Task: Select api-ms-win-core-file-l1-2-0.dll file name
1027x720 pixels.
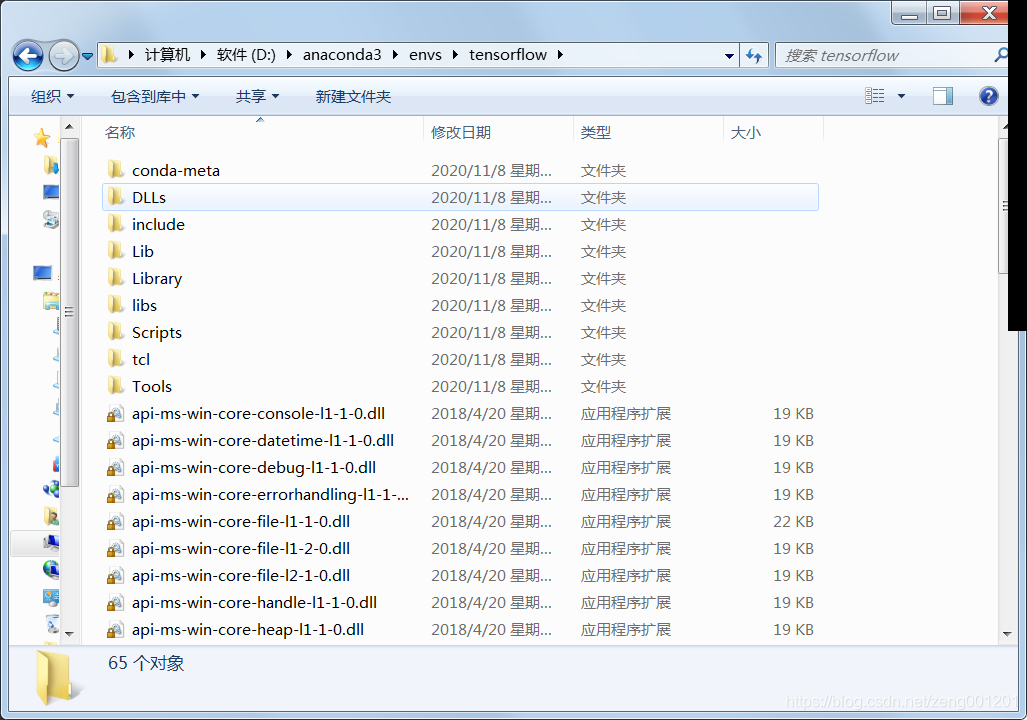Action: coord(241,548)
